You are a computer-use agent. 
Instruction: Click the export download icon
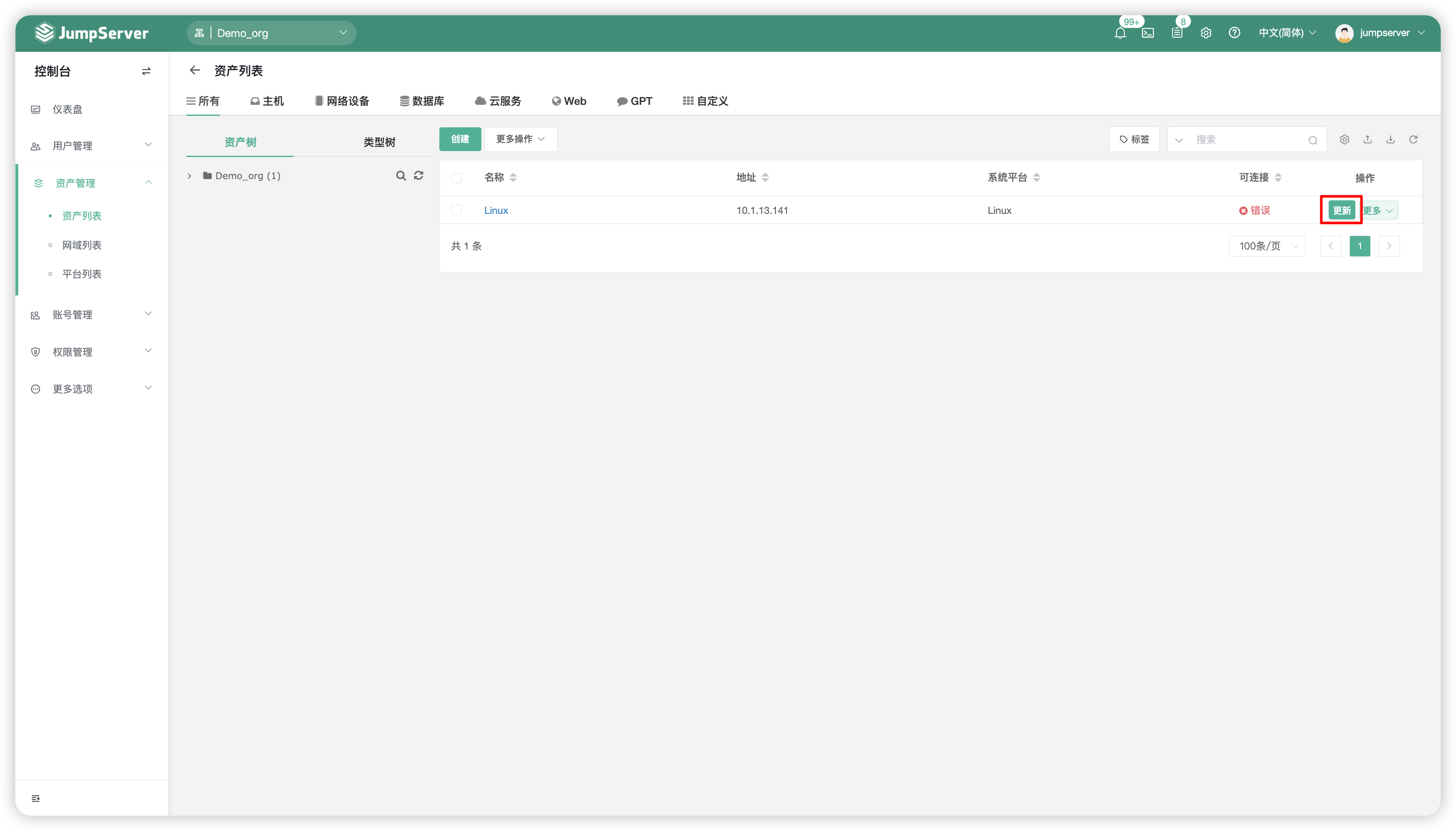point(1390,139)
